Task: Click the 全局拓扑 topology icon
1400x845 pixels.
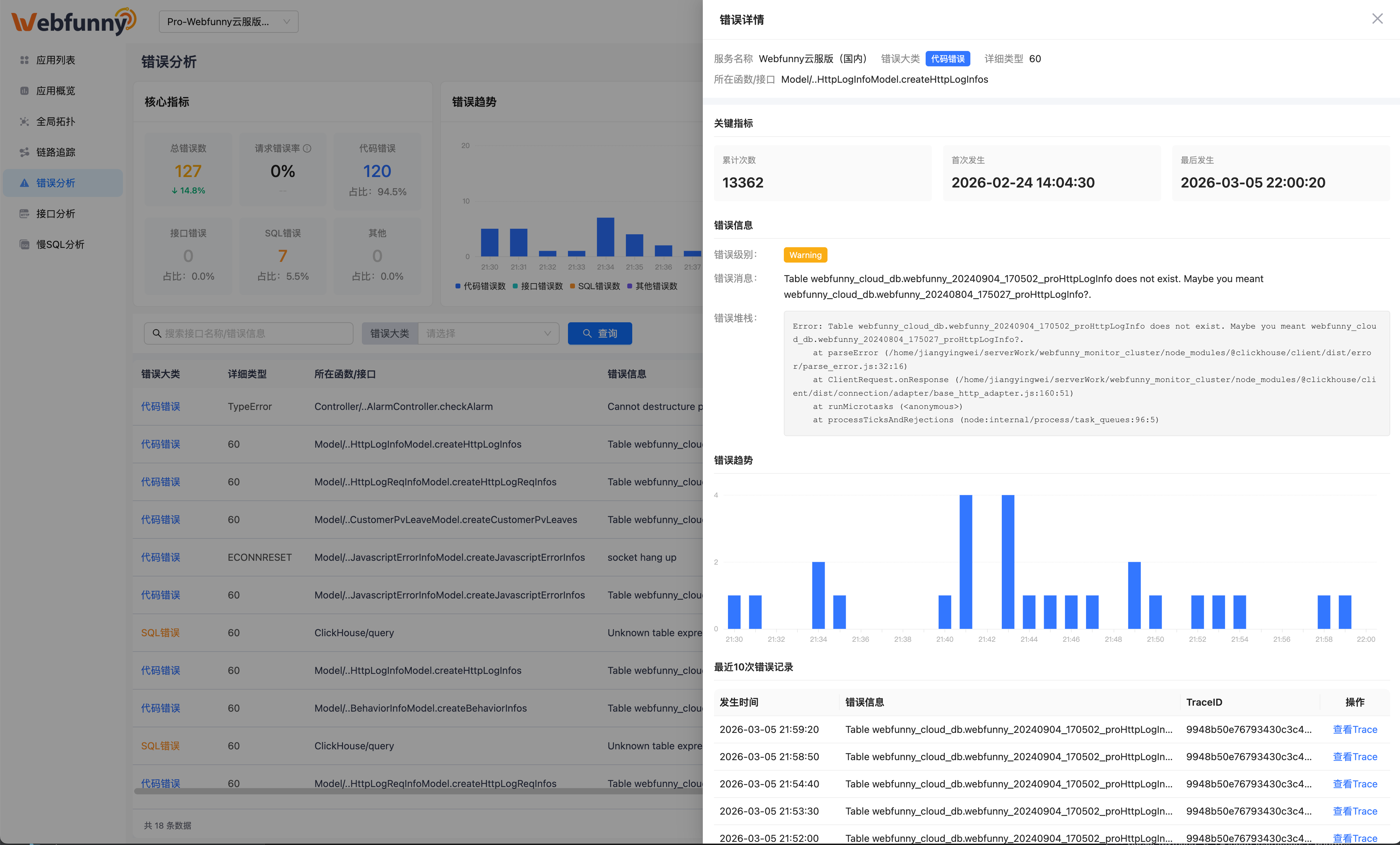Action: click(24, 122)
